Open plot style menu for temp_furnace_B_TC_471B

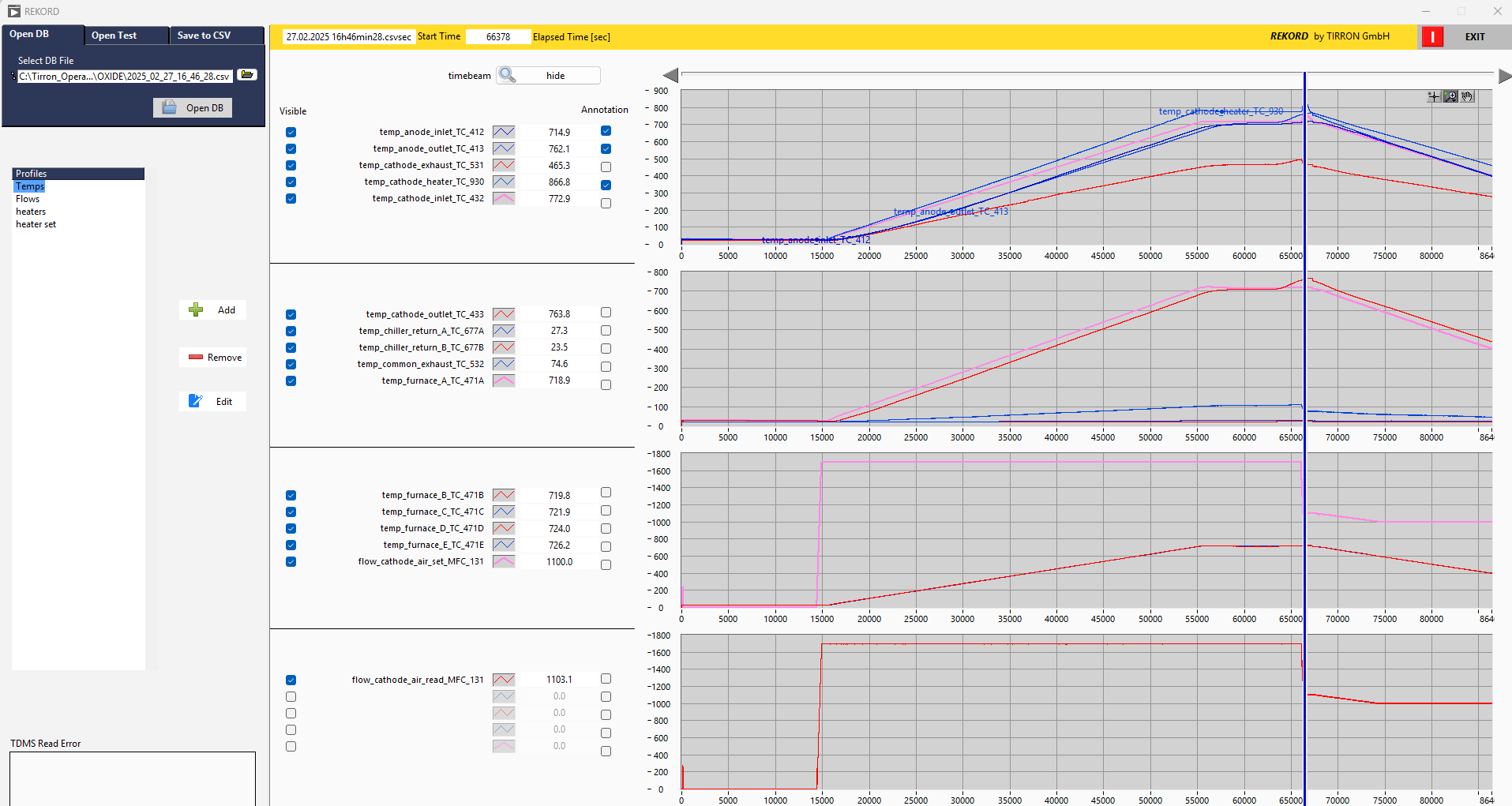click(x=504, y=496)
